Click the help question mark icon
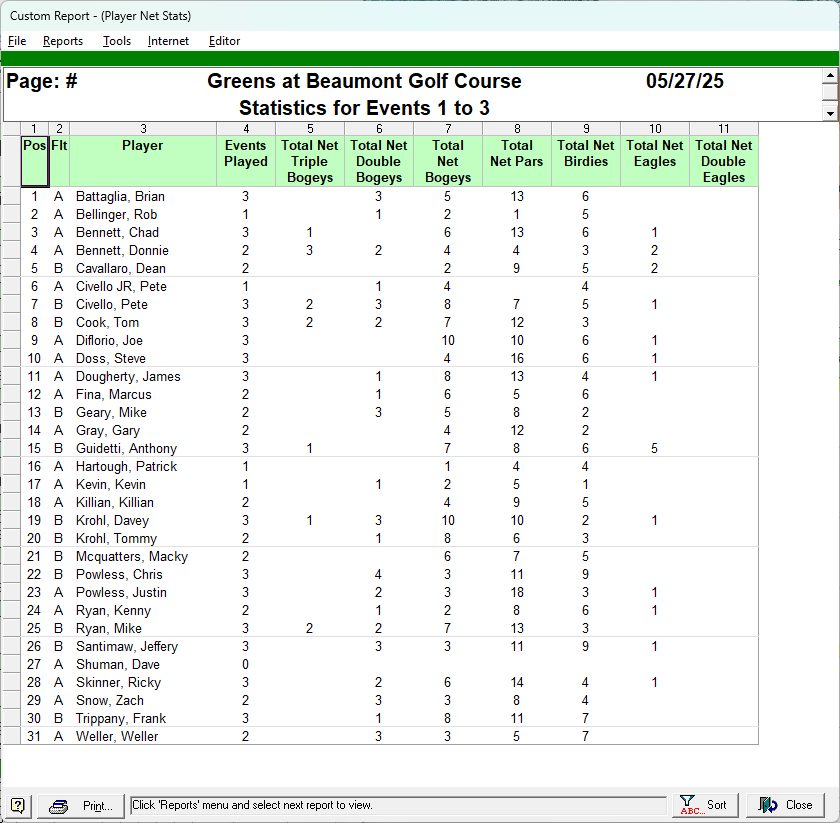This screenshot has height=823, width=840. click(x=18, y=805)
